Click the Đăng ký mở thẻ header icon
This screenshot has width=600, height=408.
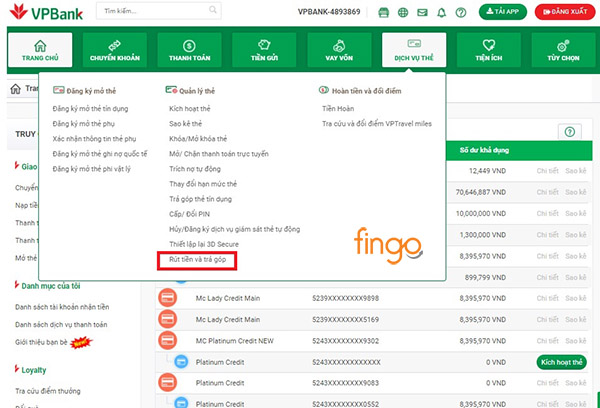tap(59, 90)
